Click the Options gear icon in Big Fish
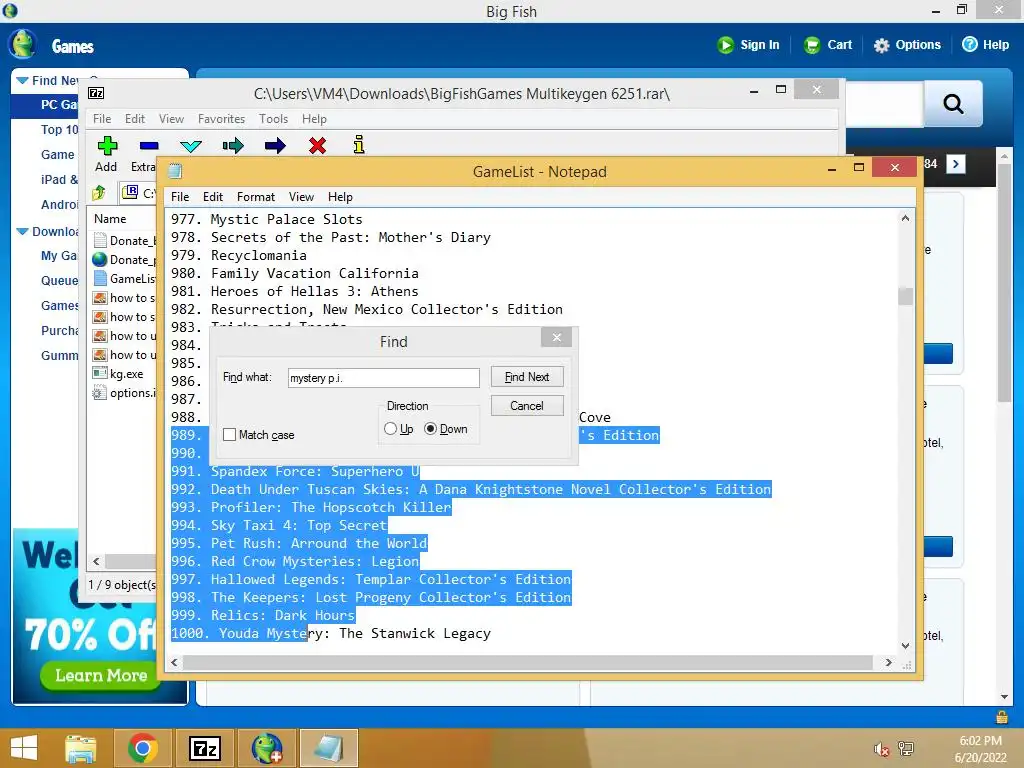 point(881,45)
